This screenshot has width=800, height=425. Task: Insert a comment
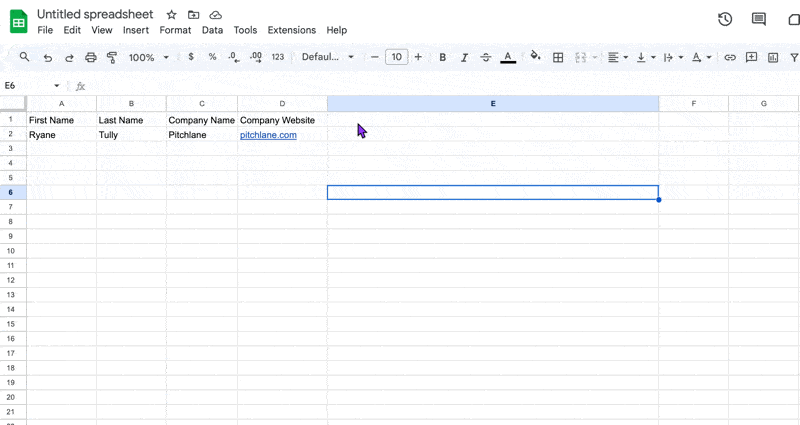[x=752, y=57]
